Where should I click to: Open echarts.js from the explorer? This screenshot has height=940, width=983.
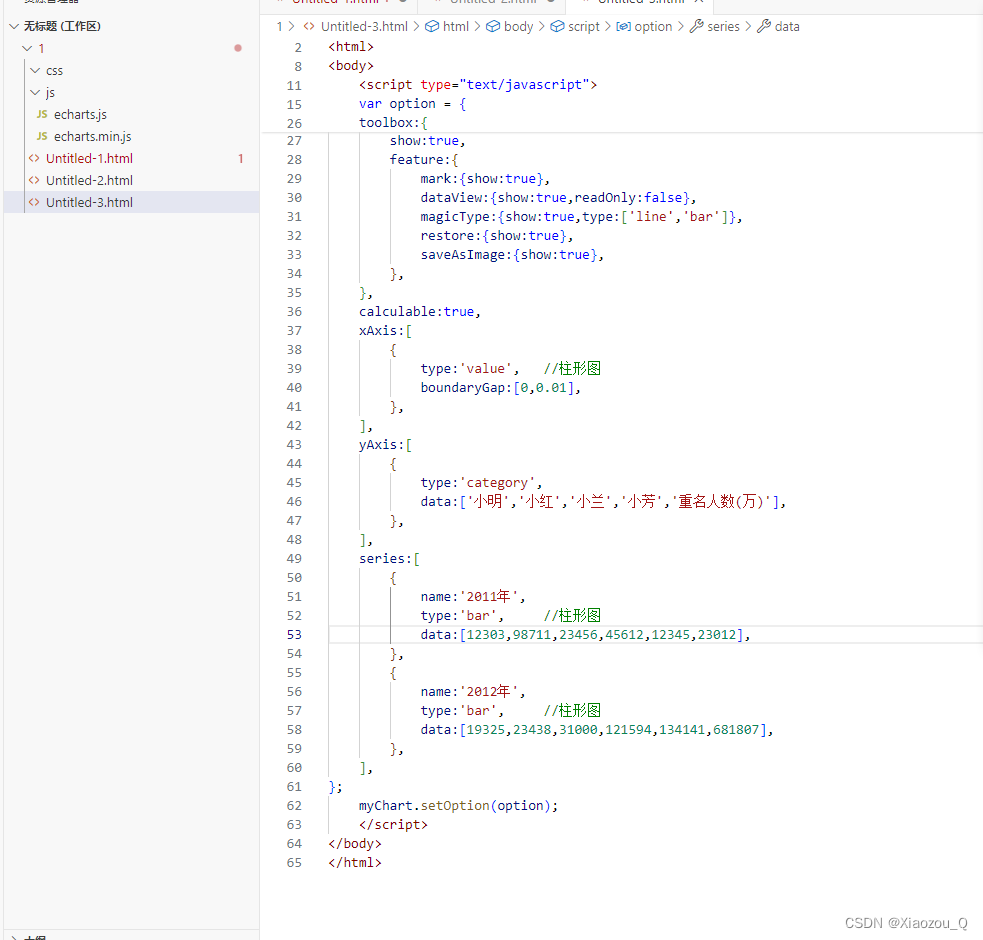coord(80,114)
